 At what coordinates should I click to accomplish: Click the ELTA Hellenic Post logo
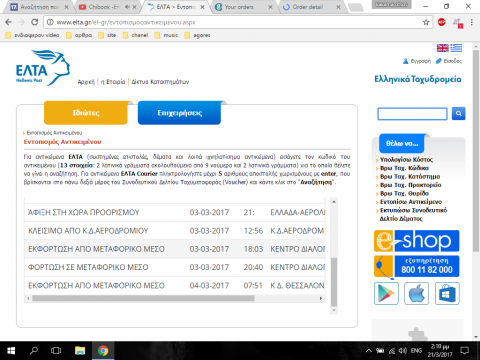(x=43, y=68)
